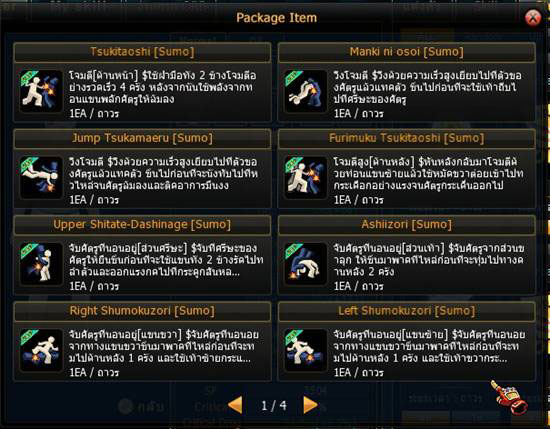
Task: Click the Ashiizori [Sumo] title header
Action: 407,224
